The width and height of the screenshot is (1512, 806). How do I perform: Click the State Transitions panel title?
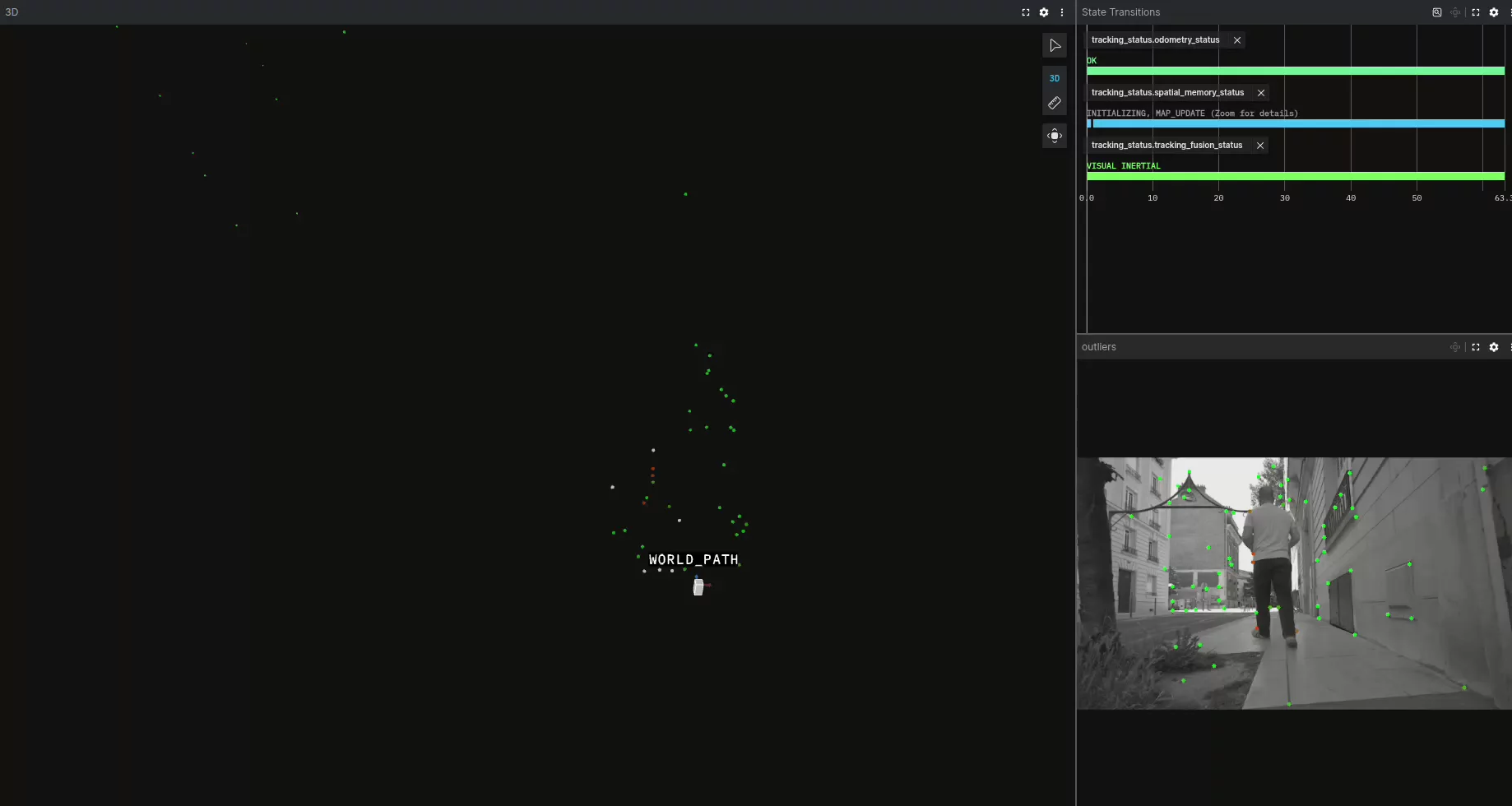tap(1120, 12)
